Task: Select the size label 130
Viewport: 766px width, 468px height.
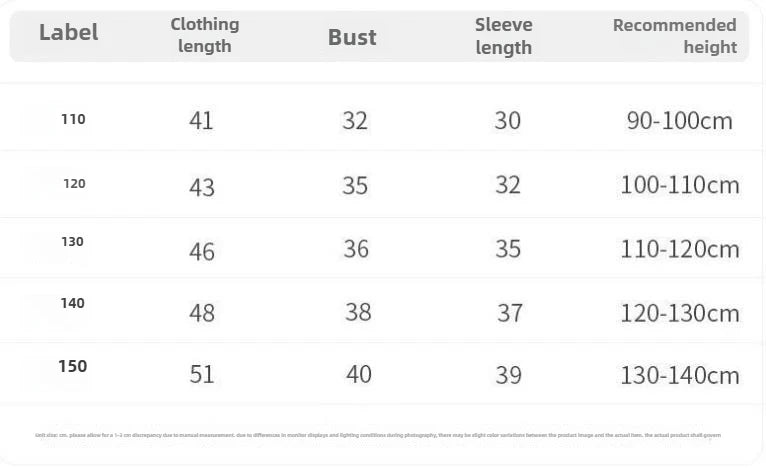Action: [73, 241]
